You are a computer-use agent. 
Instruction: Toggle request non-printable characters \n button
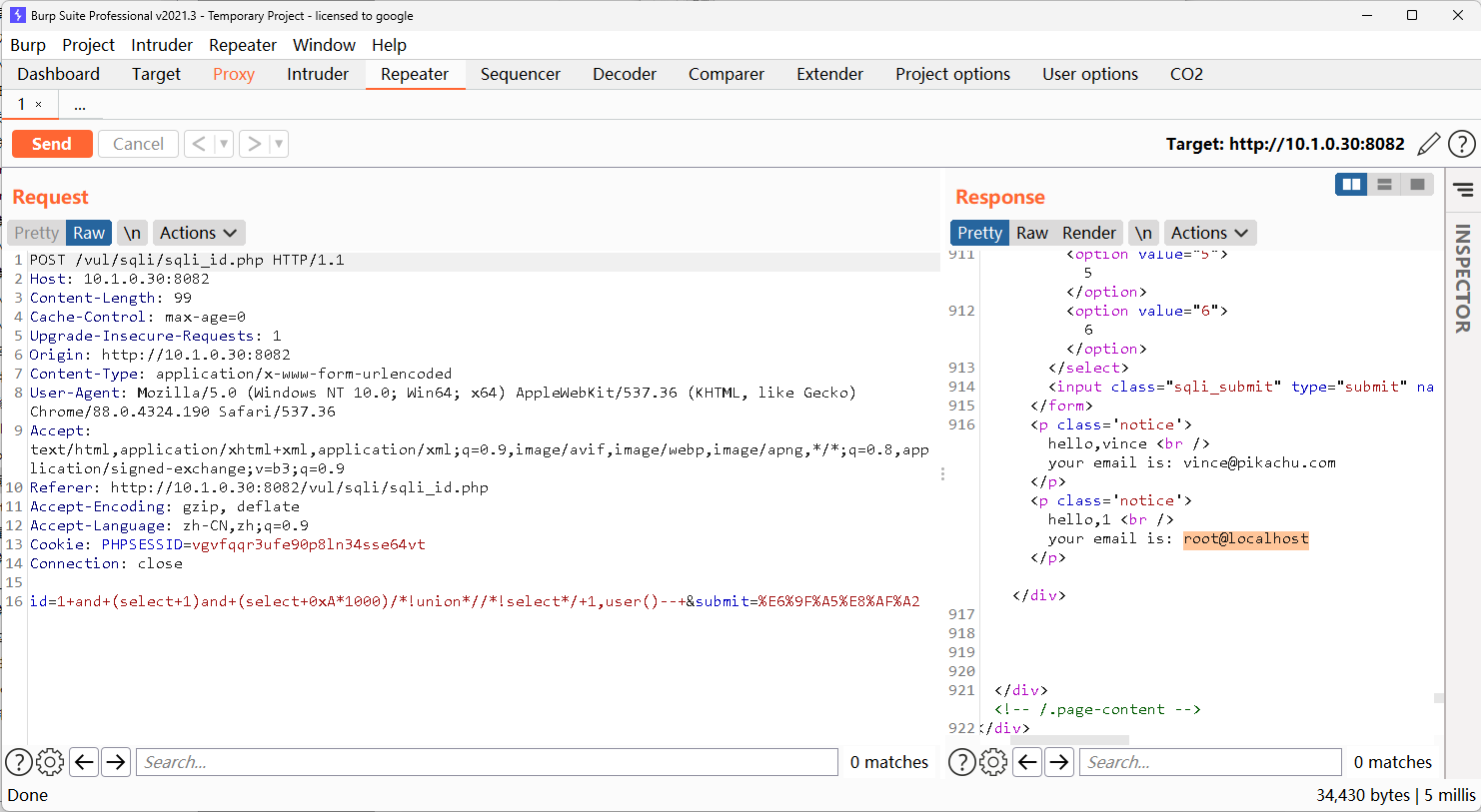click(x=132, y=233)
